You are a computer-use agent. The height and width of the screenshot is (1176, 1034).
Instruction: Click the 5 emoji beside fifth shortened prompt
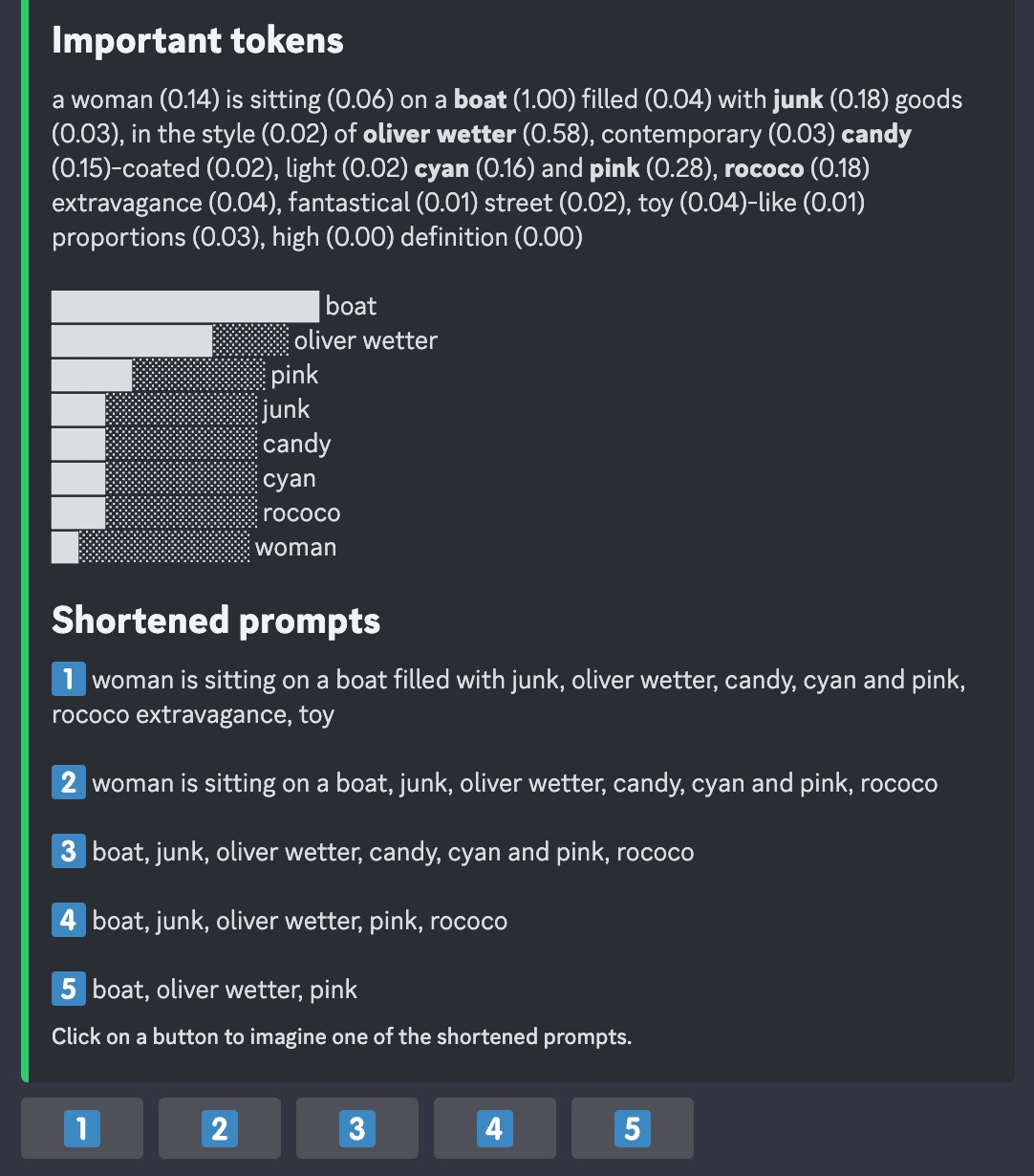[x=69, y=990]
